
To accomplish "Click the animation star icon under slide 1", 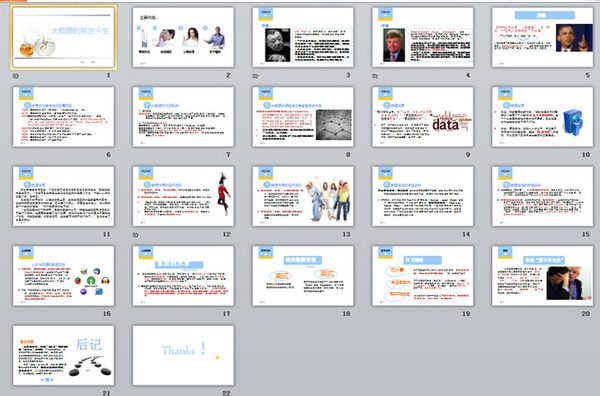I will pos(16,76).
